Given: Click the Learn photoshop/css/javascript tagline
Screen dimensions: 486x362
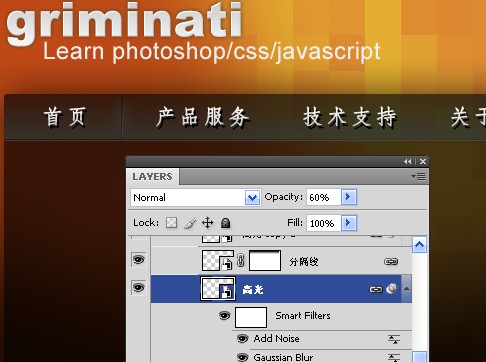Looking at the screenshot, I should pyautogui.click(x=212, y=52).
